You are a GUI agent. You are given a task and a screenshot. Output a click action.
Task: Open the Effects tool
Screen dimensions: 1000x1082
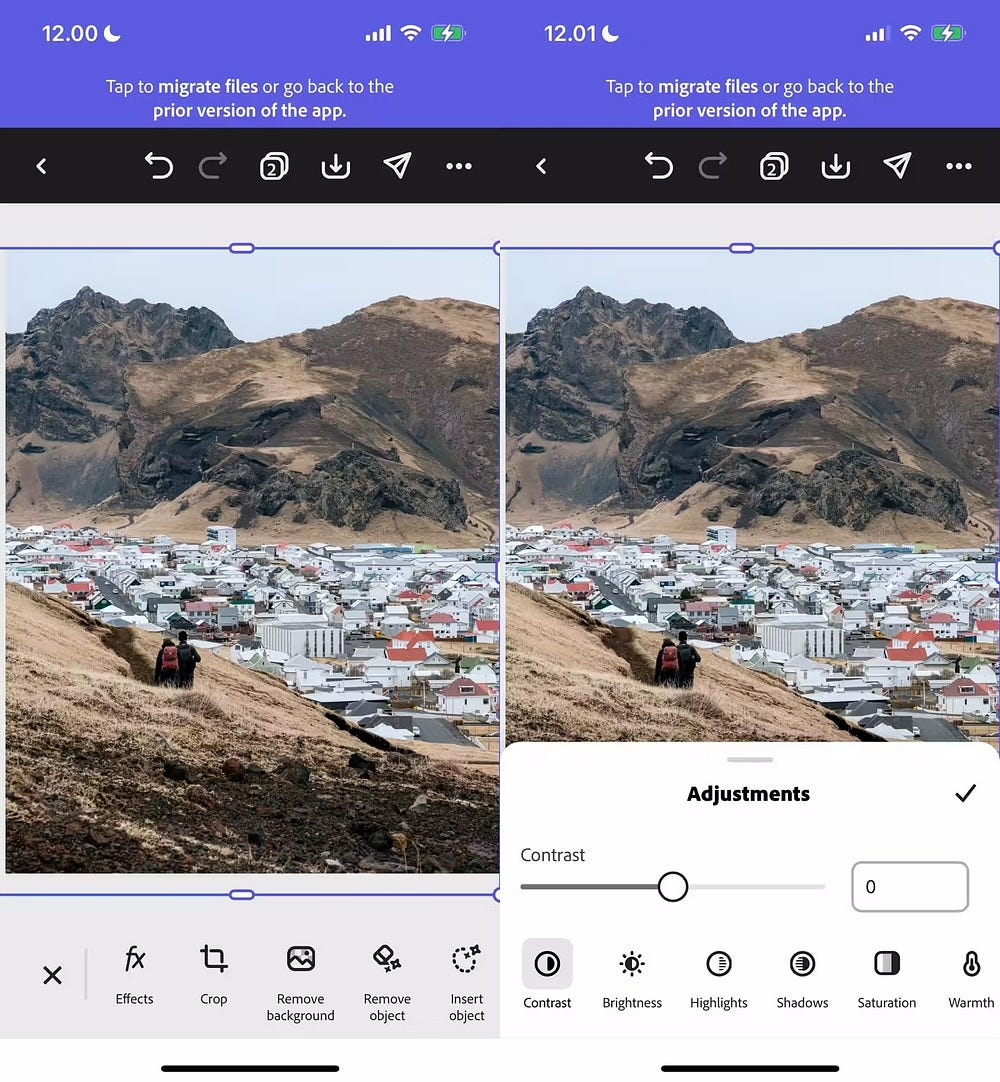134,975
